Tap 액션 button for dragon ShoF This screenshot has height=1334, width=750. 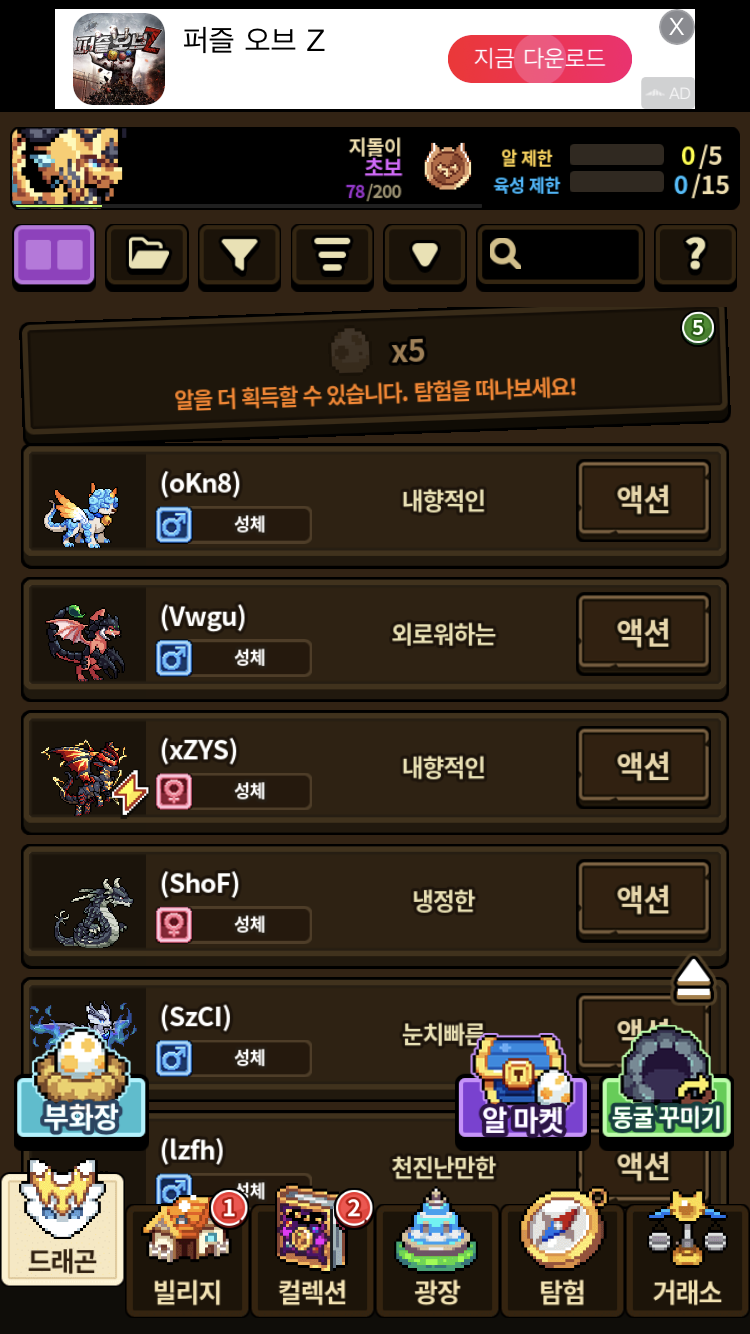(643, 899)
